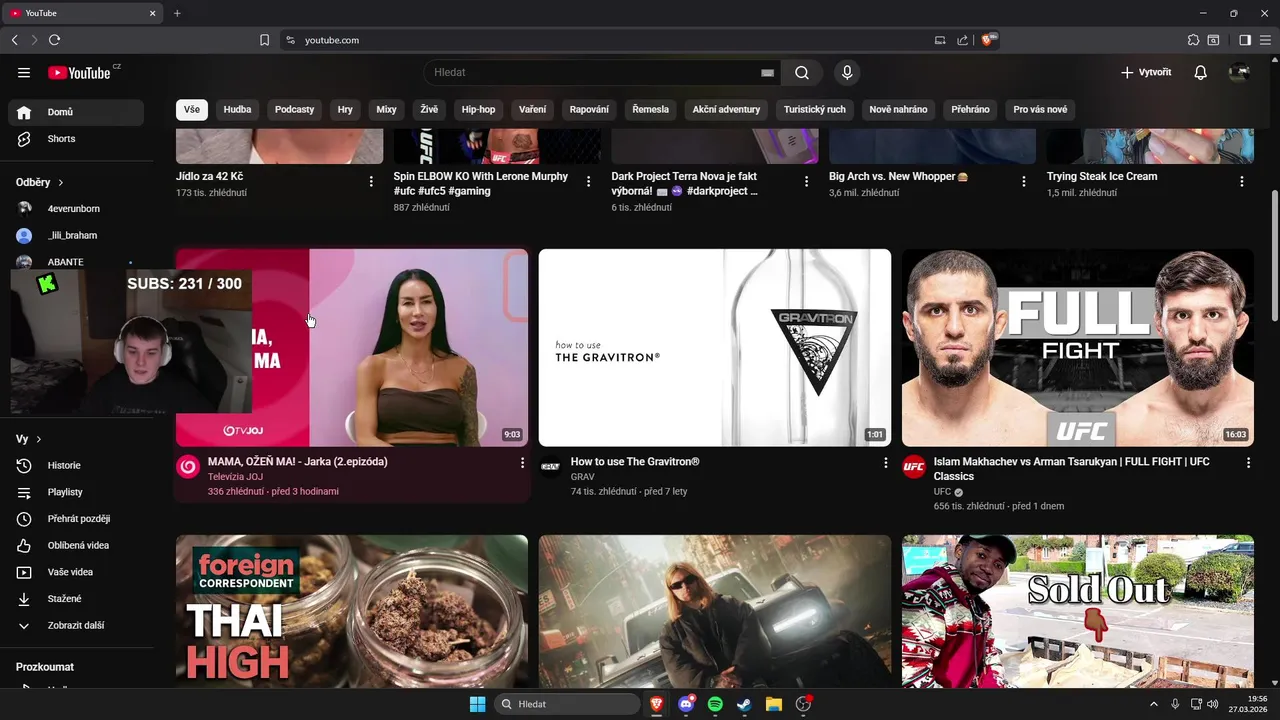Open the YouTube hamburger guide menu
The image size is (1280, 720).
[24, 73]
